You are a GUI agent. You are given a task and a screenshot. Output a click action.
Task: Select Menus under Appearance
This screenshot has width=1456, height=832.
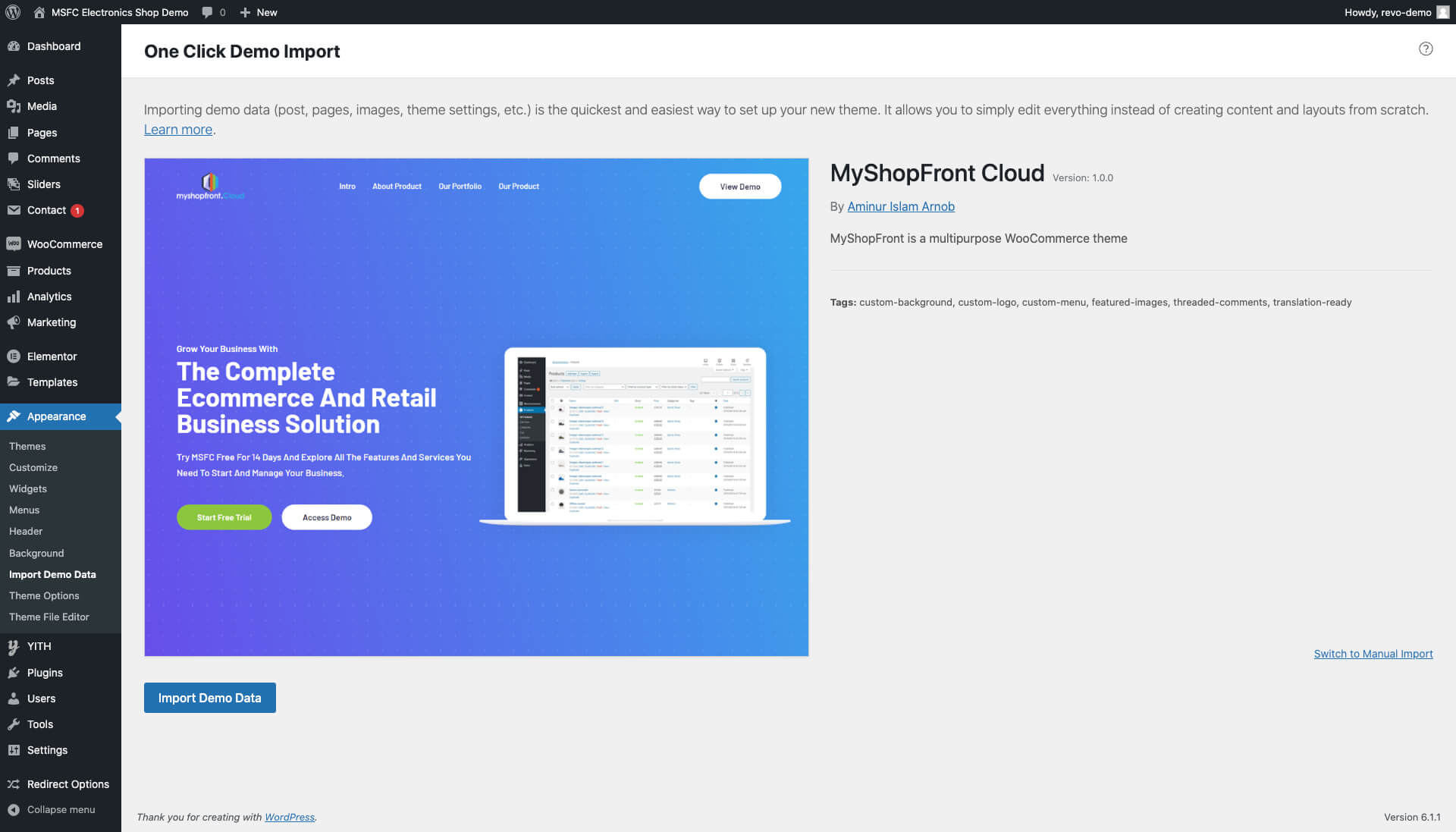(24, 510)
